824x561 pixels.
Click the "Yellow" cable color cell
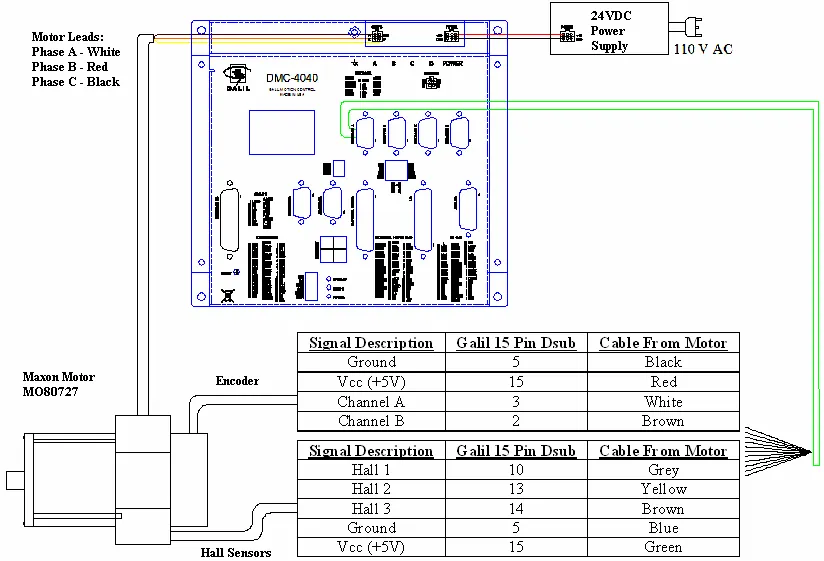(x=663, y=489)
